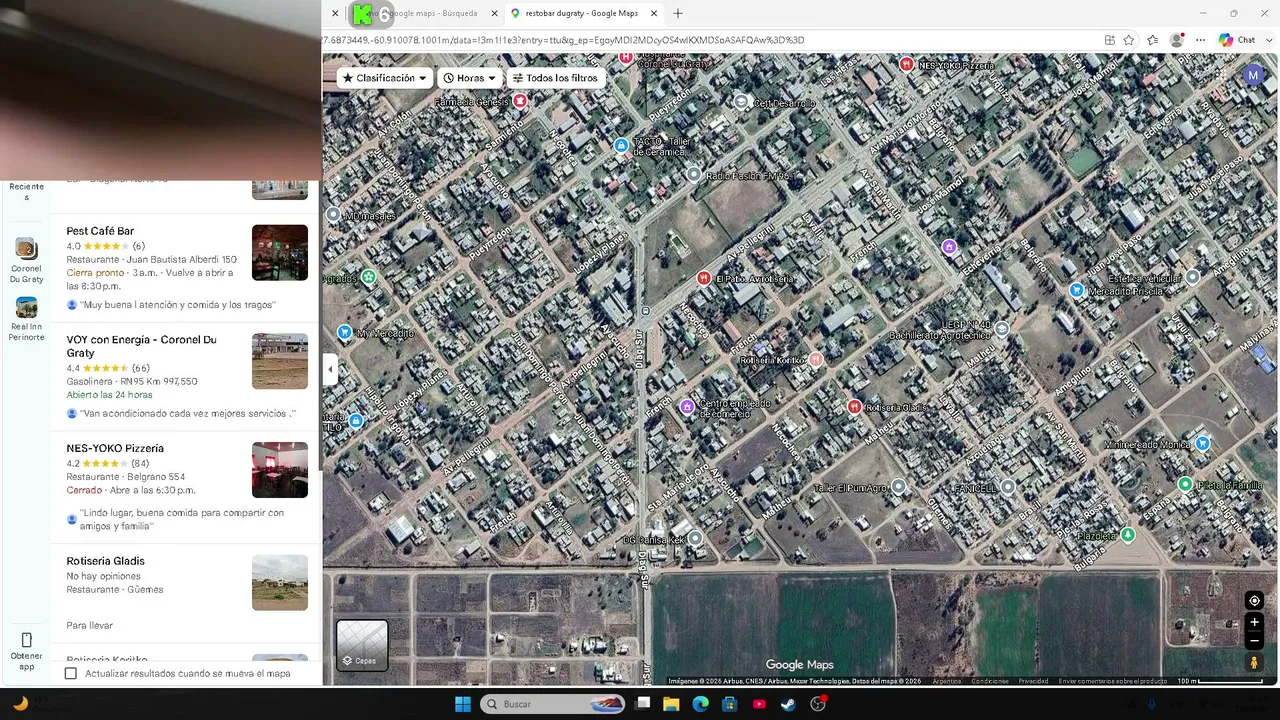Click the Rotisería Koriko map pin

tap(816, 359)
